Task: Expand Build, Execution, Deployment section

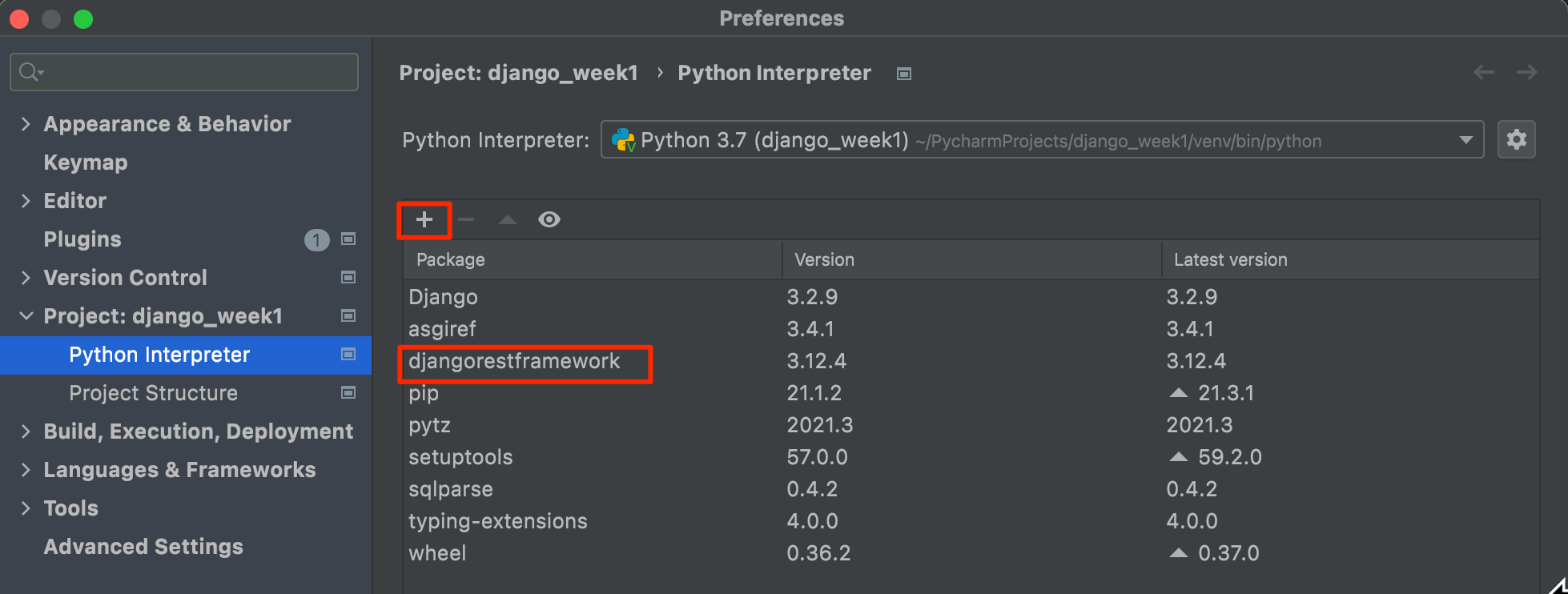Action: coord(26,431)
